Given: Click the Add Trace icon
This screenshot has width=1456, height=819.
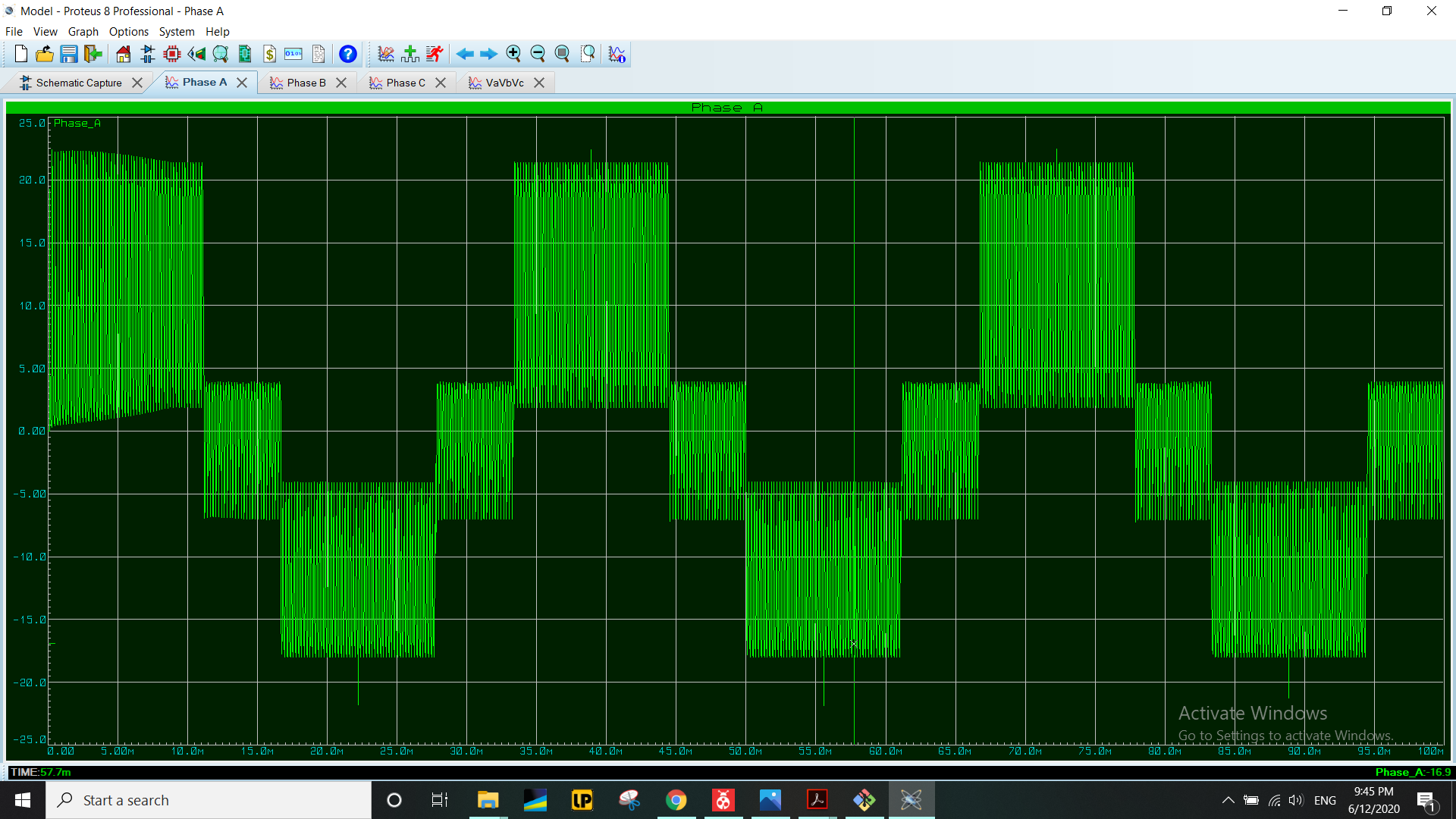Looking at the screenshot, I should (410, 54).
